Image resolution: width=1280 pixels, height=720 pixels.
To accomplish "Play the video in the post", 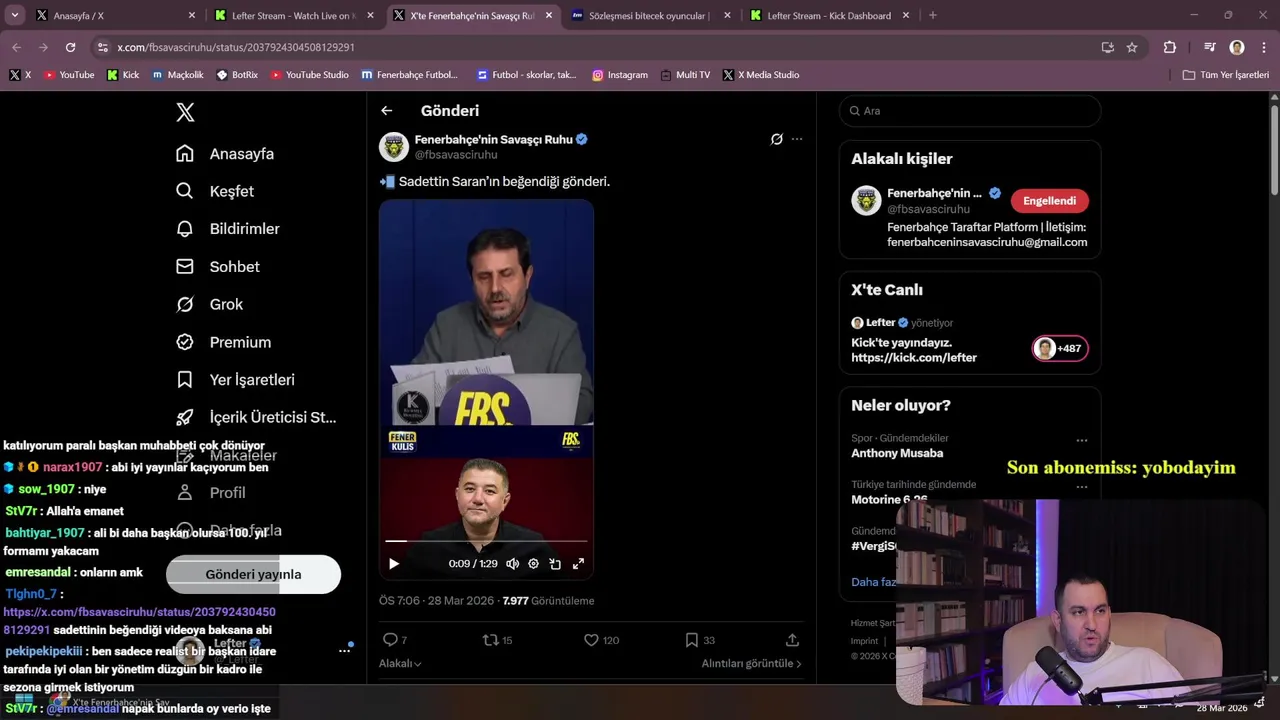I will click(394, 564).
